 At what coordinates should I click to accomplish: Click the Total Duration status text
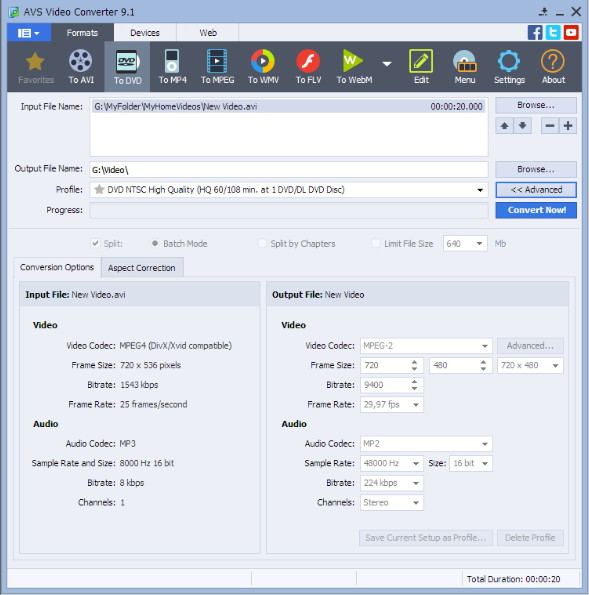513,579
